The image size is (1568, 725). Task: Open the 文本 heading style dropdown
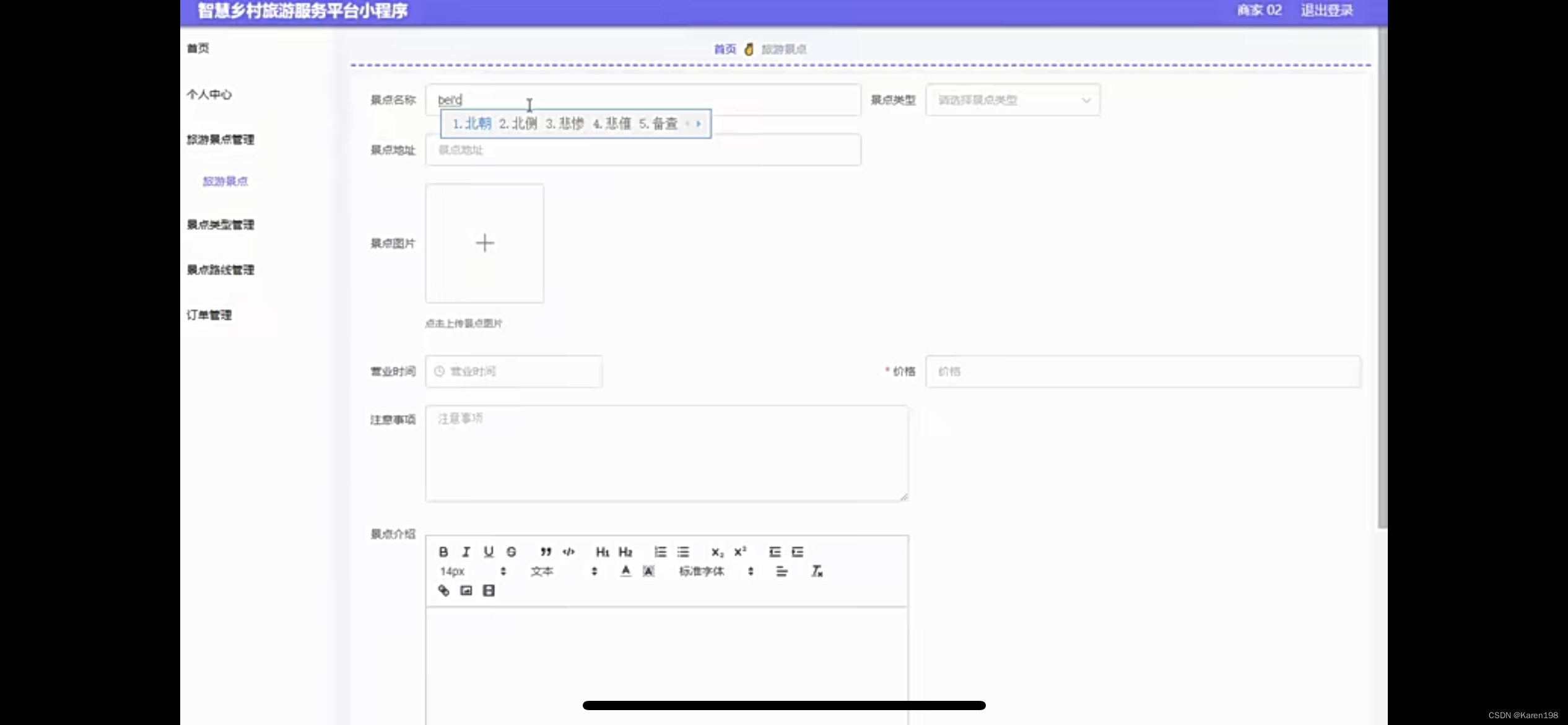pos(564,571)
